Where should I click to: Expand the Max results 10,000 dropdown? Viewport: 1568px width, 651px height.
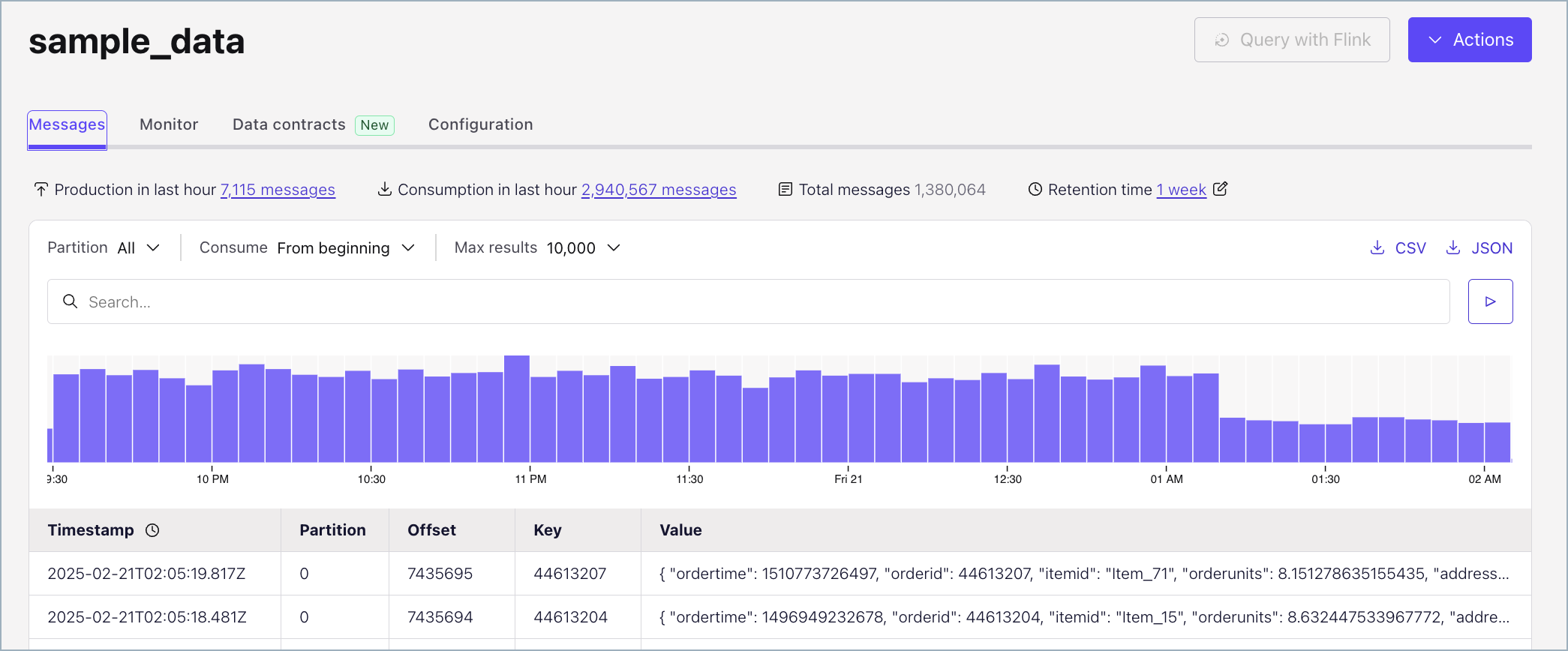583,248
